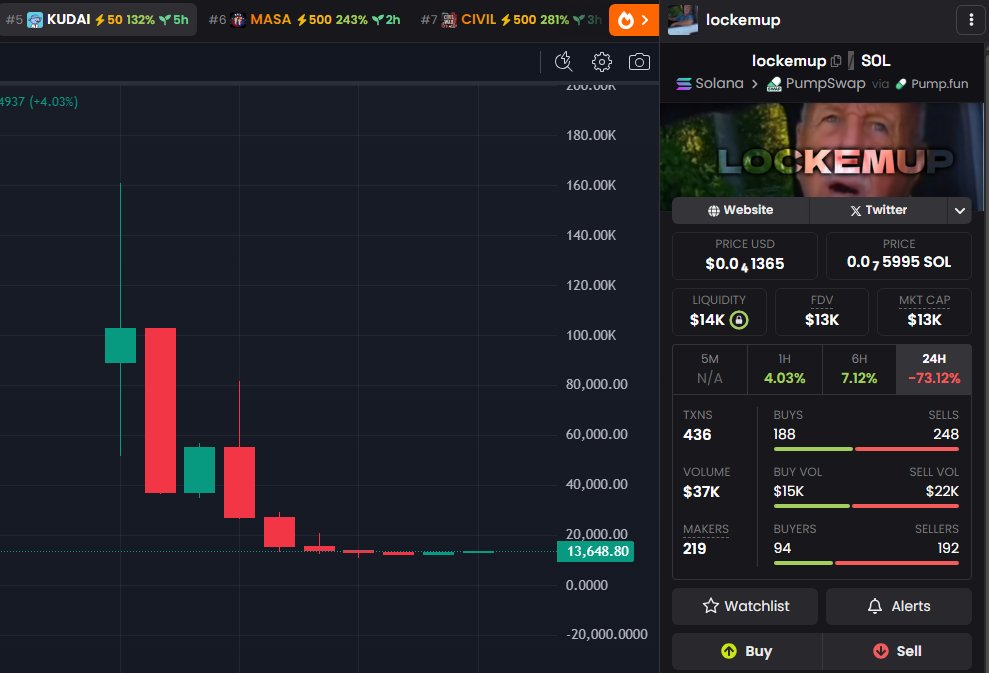Click the PRICE USD box
989x673 pixels.
coord(745,255)
